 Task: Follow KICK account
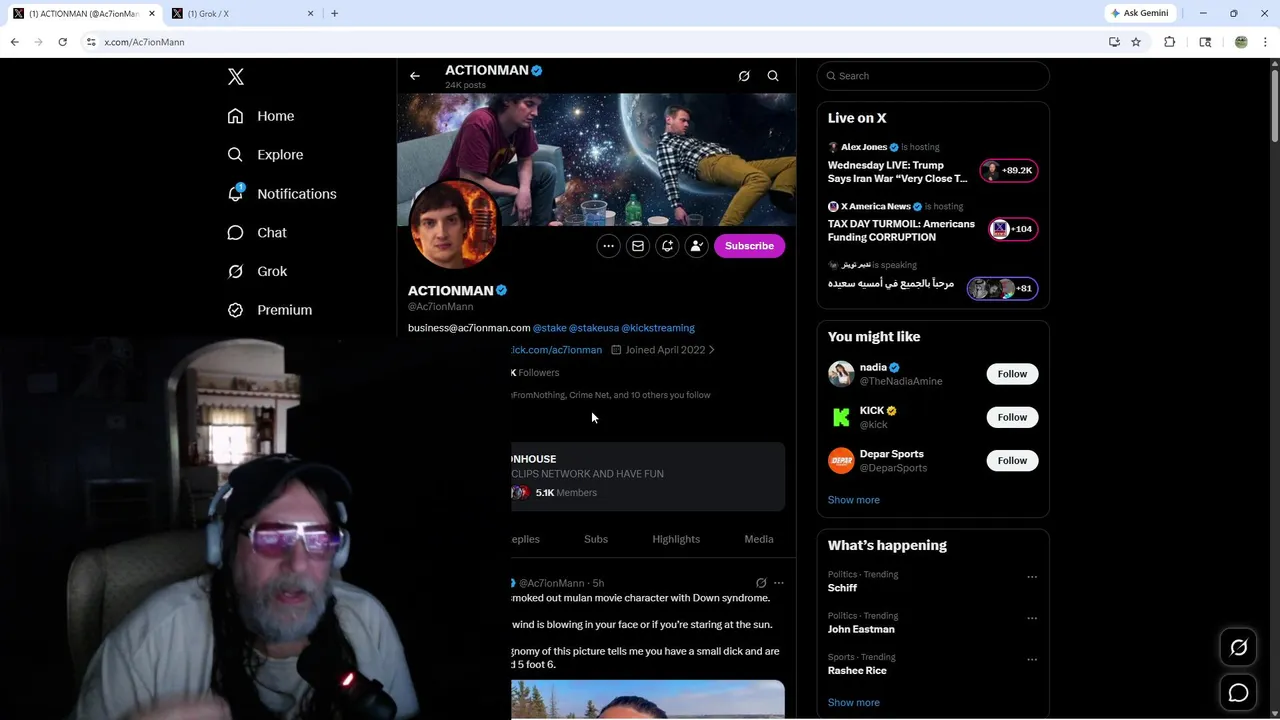point(1012,417)
